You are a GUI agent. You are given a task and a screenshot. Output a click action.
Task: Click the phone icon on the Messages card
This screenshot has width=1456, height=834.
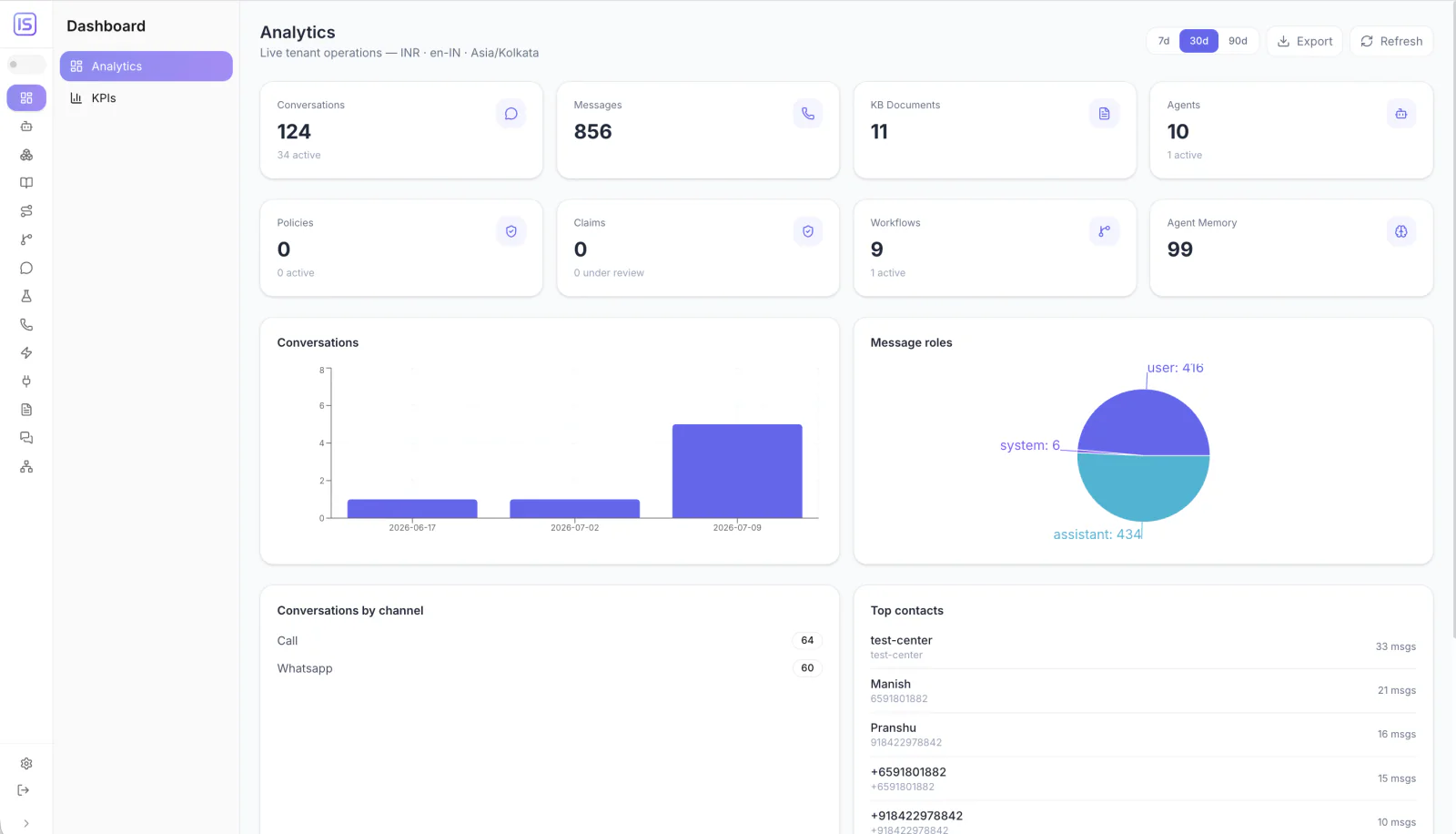pyautogui.click(x=807, y=114)
